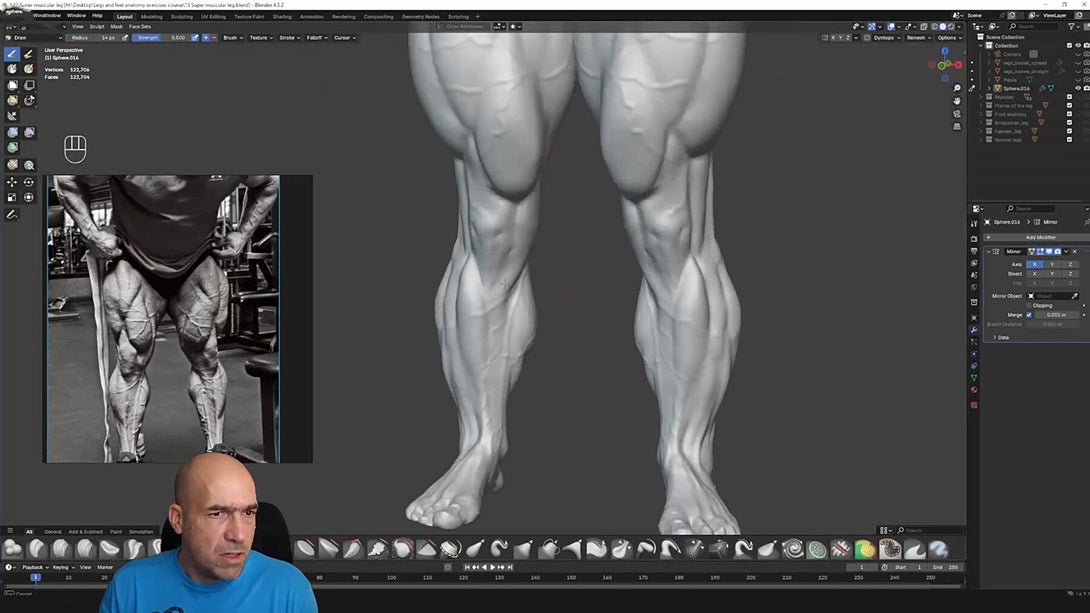Select the Box Mask tool
This screenshot has width=1090, height=613.
pyautogui.click(x=12, y=85)
